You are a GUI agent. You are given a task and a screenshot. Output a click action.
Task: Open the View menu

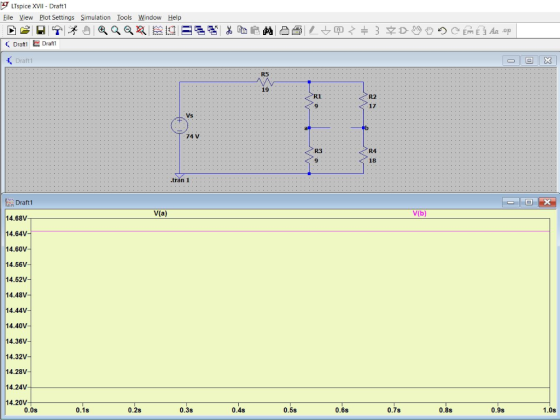click(26, 17)
